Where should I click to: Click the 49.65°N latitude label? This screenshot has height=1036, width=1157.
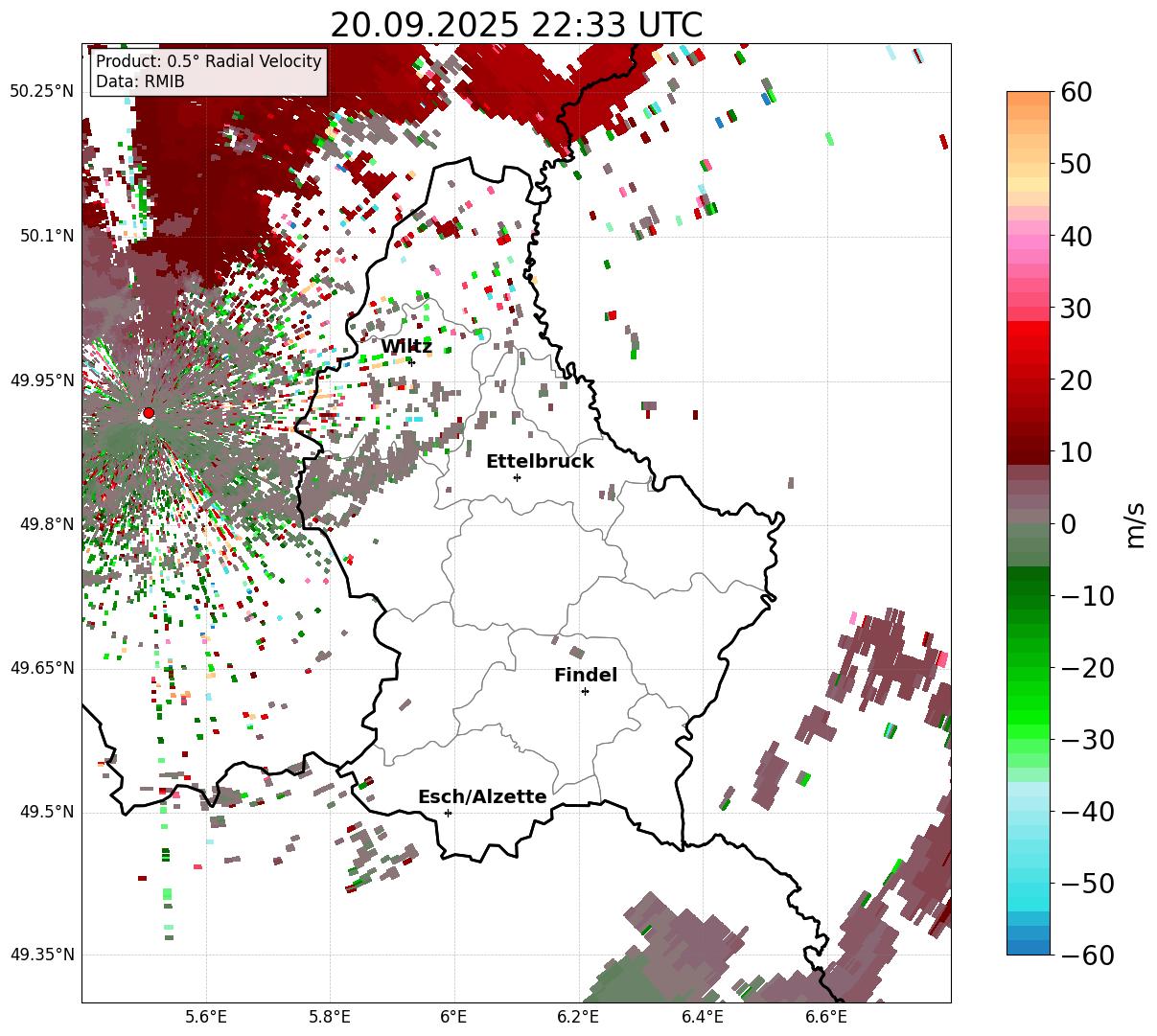coord(41,668)
